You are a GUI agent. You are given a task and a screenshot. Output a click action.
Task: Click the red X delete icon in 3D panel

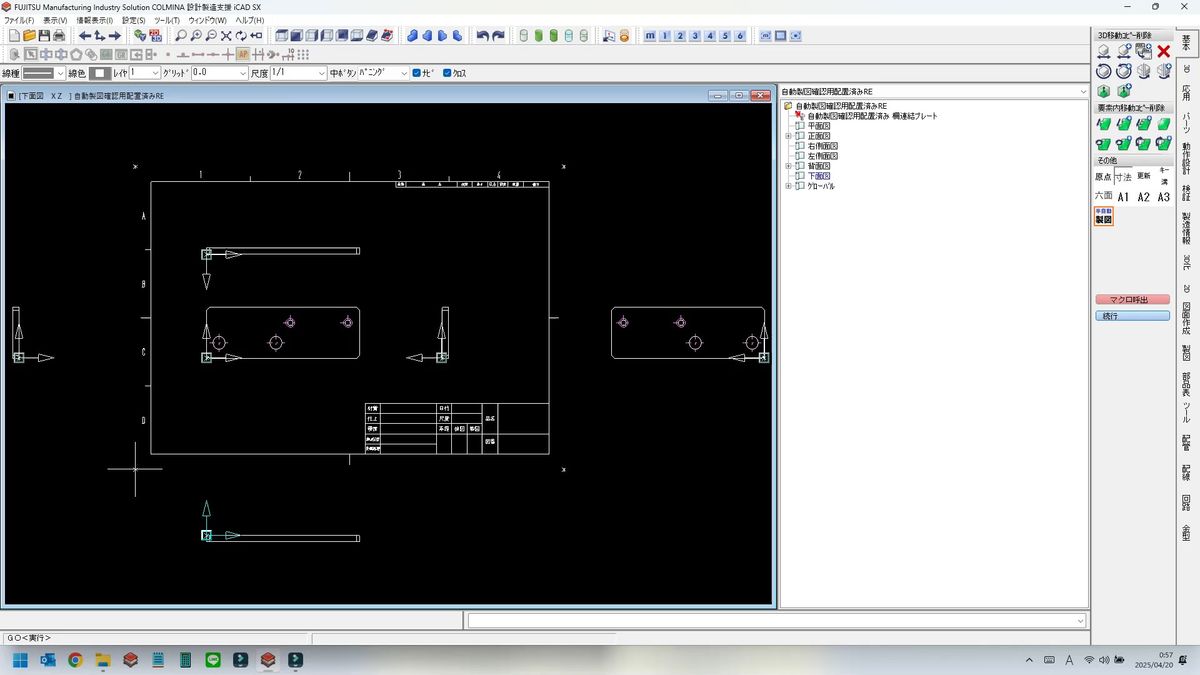pyautogui.click(x=1164, y=51)
